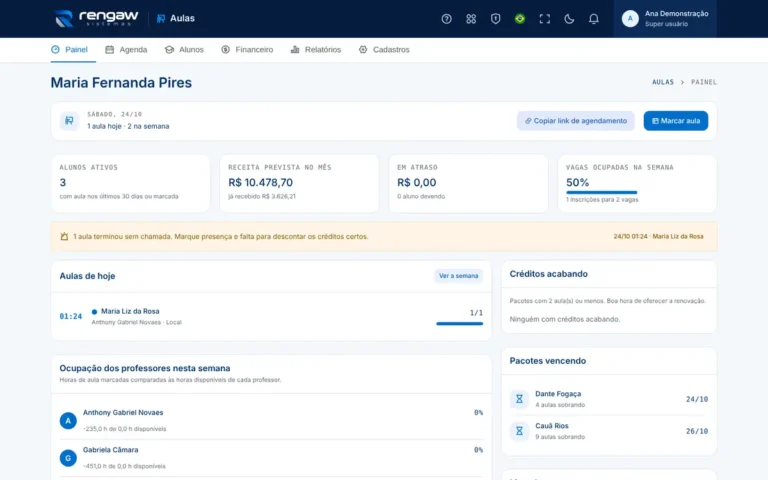Open the Alunos tab
Image resolution: width=768 pixels, height=480 pixels.
[184, 49]
